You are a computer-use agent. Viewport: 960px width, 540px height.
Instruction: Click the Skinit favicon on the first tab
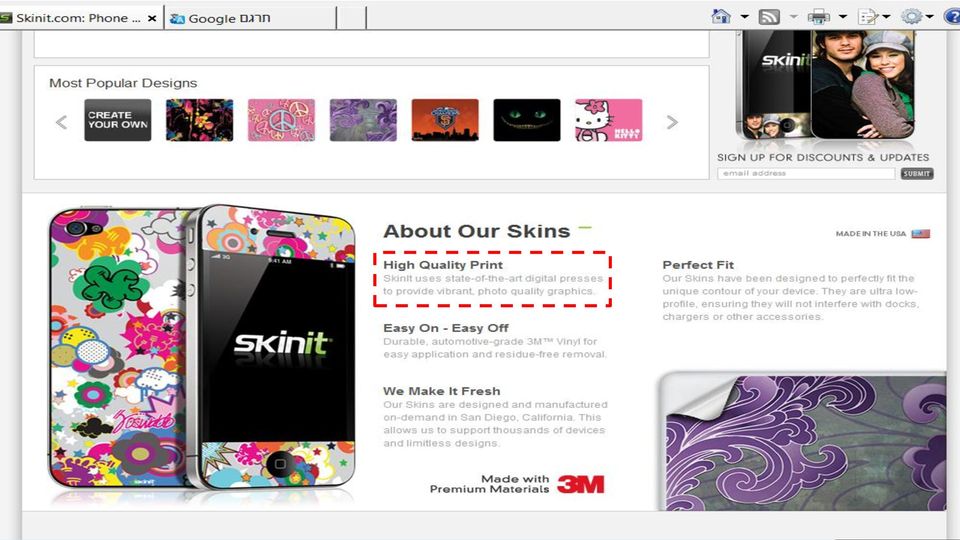pos(6,18)
